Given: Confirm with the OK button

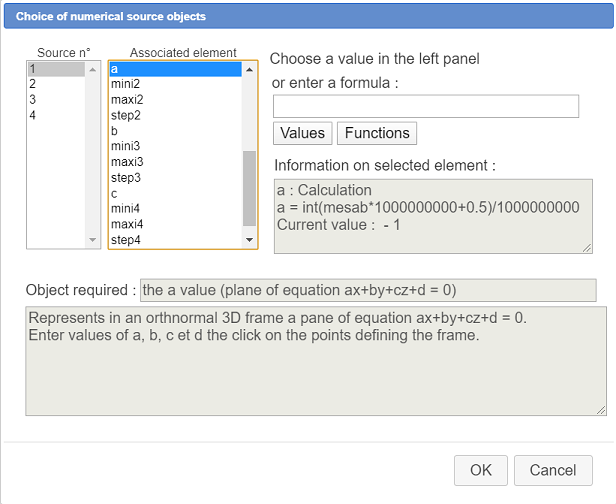Looking at the screenshot, I should coord(481,470).
